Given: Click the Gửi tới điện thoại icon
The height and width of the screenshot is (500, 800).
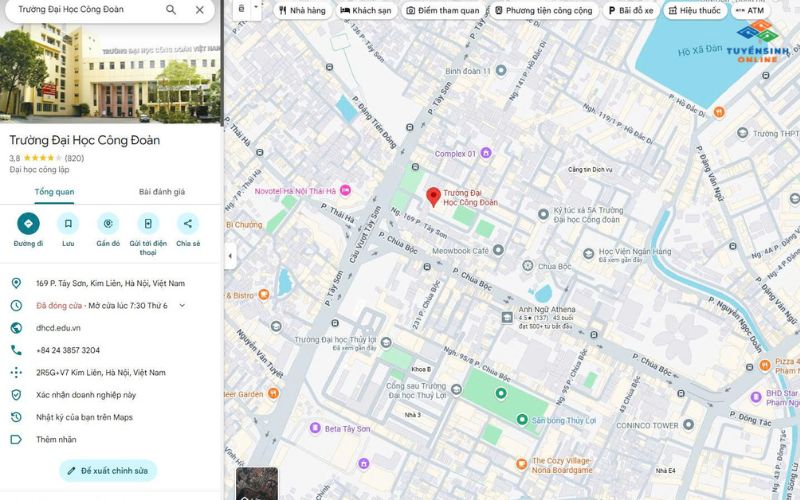Looking at the screenshot, I should tap(148, 223).
